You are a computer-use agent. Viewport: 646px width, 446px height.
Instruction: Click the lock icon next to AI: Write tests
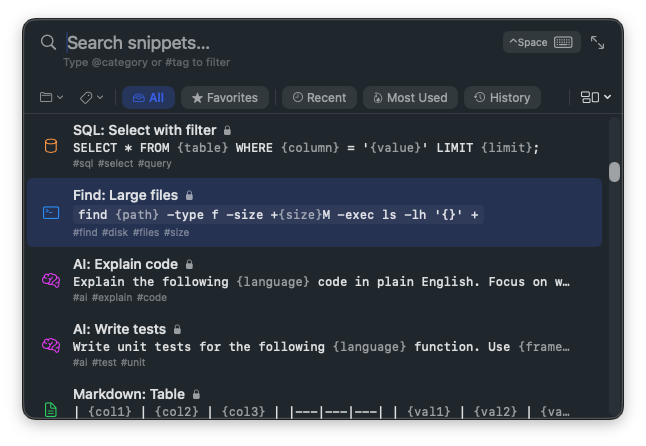click(177, 329)
